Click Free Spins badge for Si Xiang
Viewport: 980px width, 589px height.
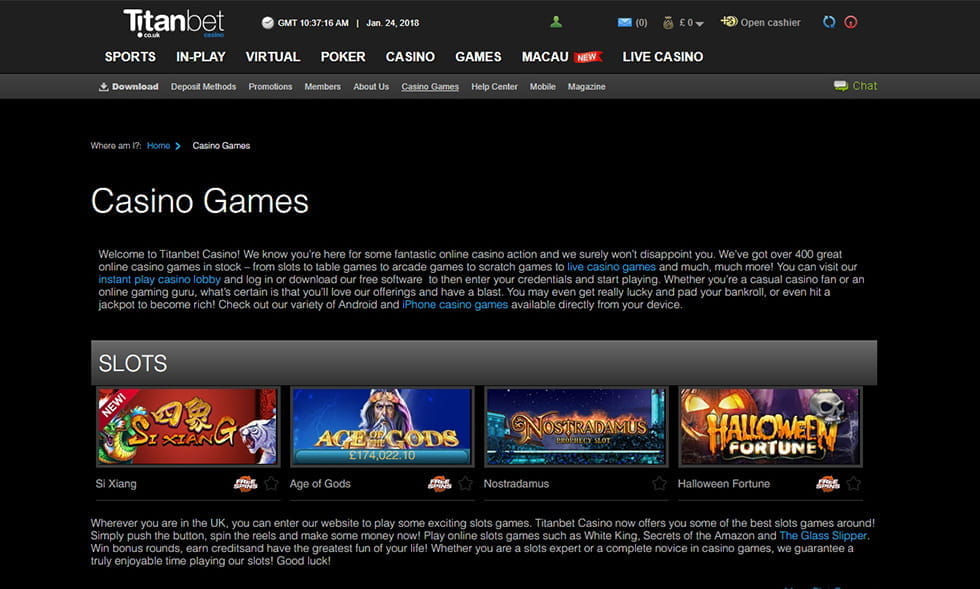pyautogui.click(x=245, y=483)
